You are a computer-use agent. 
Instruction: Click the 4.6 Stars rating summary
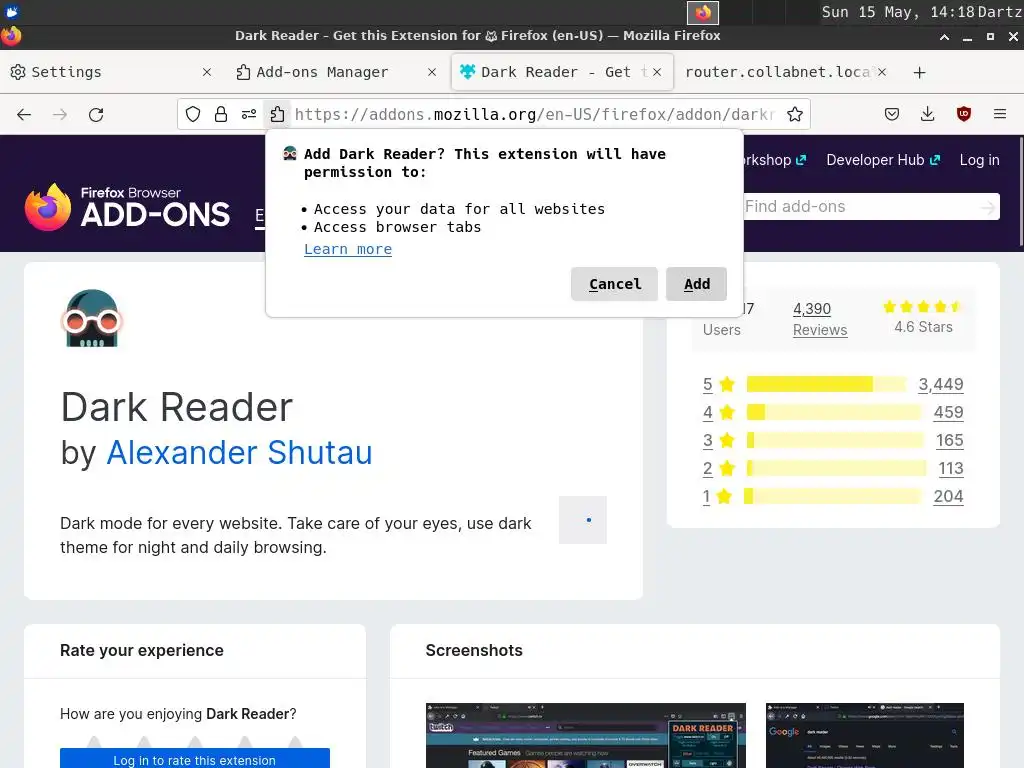coord(923,318)
